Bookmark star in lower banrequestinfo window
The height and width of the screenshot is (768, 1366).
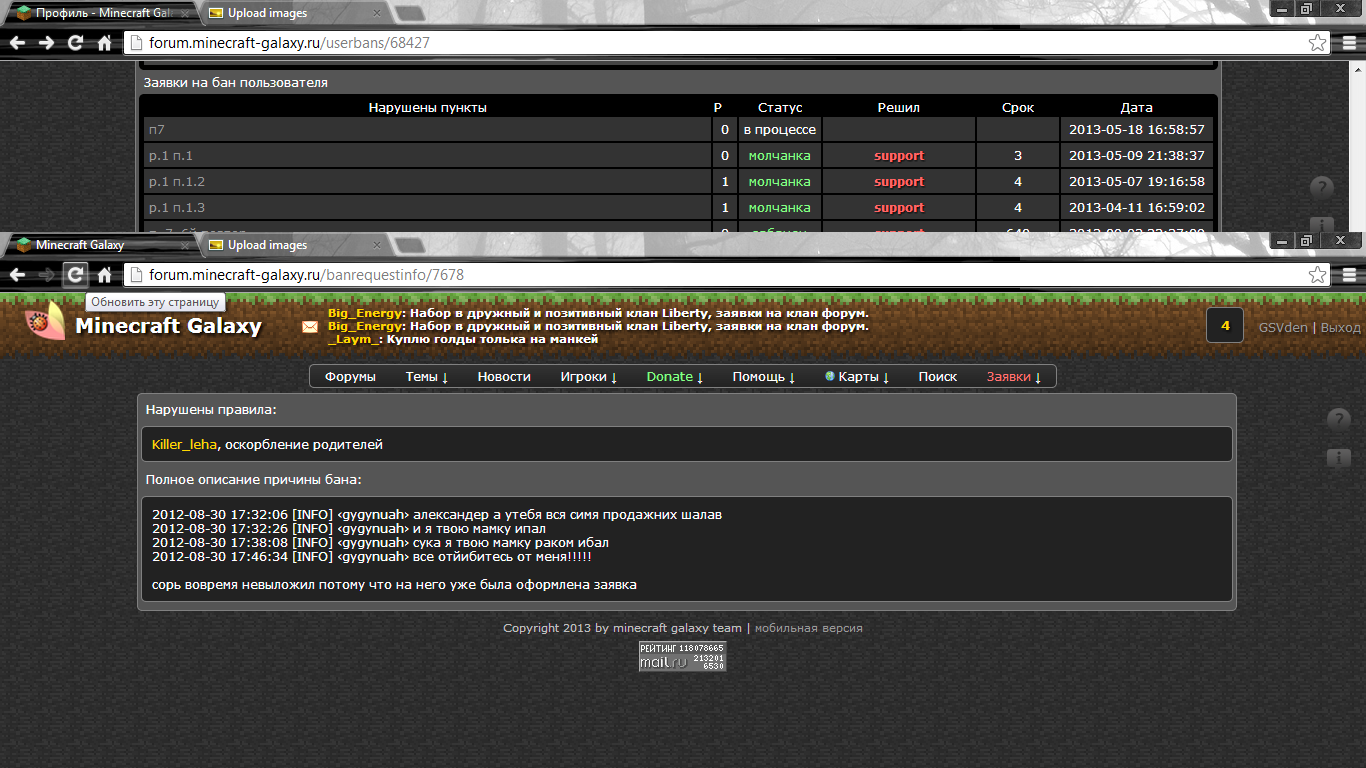pos(1318,274)
